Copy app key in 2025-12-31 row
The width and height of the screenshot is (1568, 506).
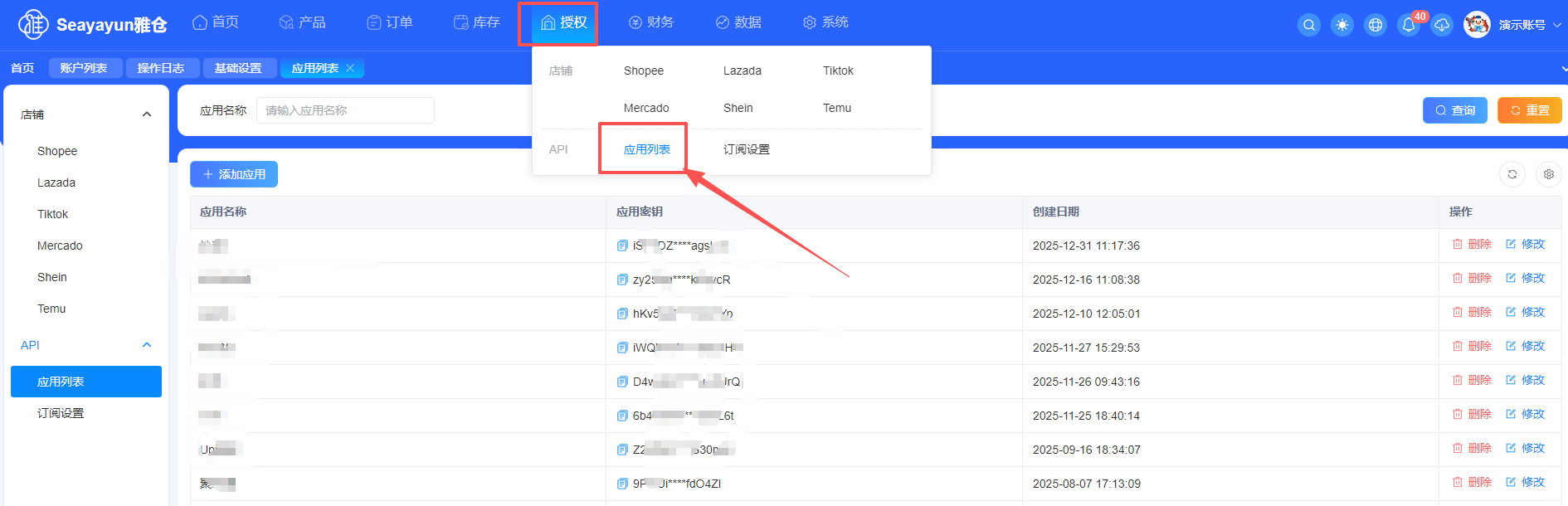pos(622,246)
